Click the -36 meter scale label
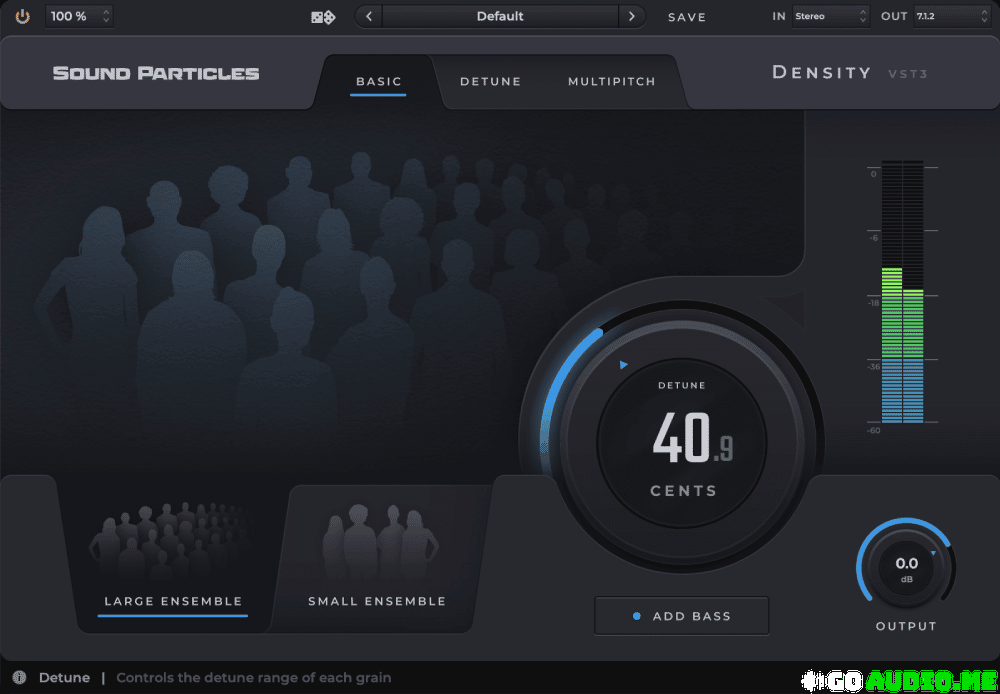The image size is (1000, 694). pyautogui.click(x=873, y=367)
